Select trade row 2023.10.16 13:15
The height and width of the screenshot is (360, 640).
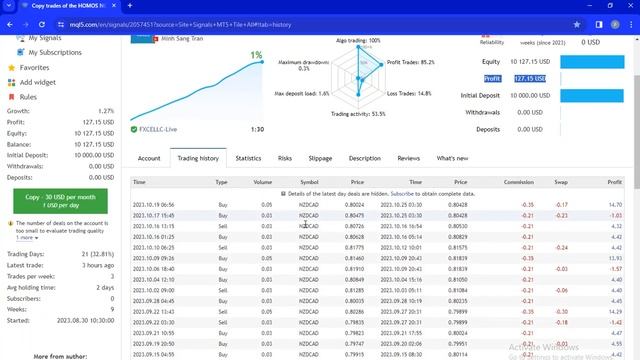pos(377,226)
